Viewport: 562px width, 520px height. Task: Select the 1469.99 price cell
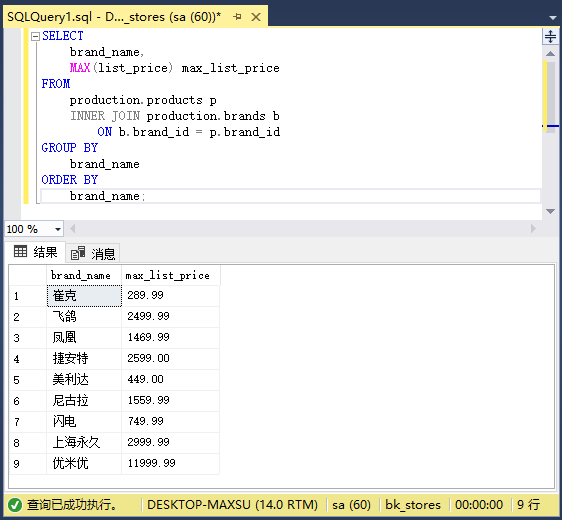(x=171, y=338)
